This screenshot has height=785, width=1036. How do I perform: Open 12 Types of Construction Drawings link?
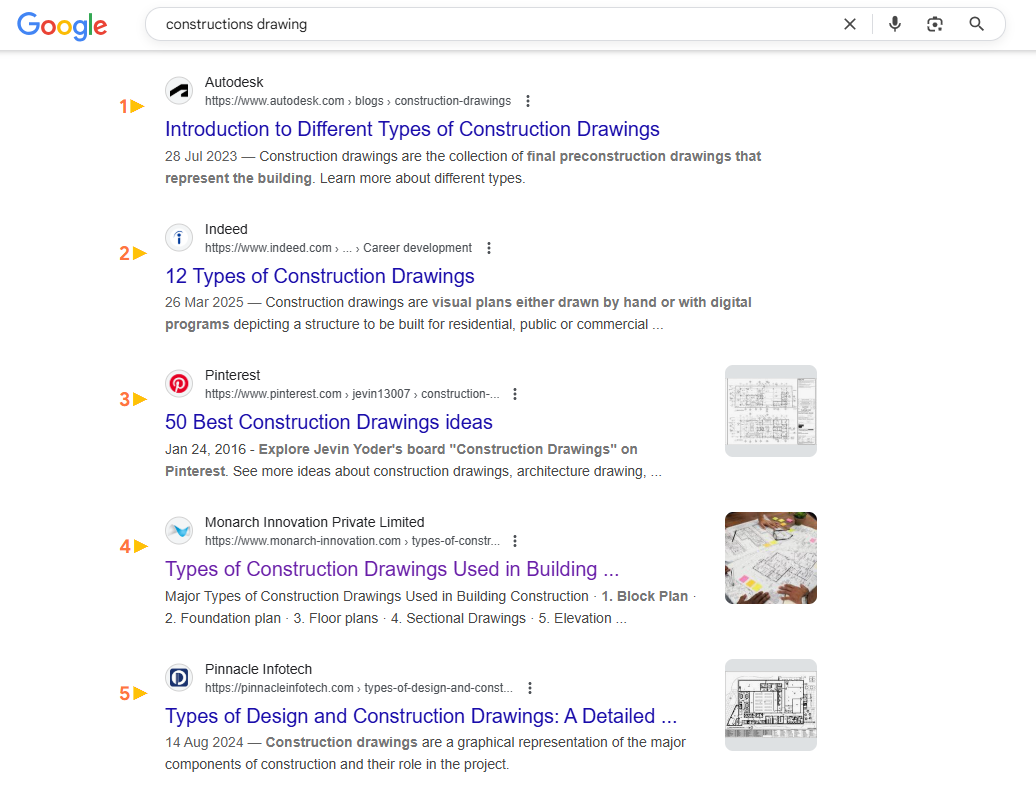coord(320,276)
